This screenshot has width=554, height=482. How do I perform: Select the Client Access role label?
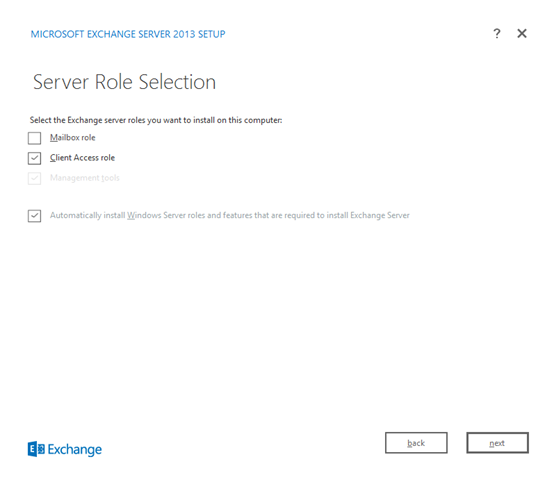click(x=82, y=158)
